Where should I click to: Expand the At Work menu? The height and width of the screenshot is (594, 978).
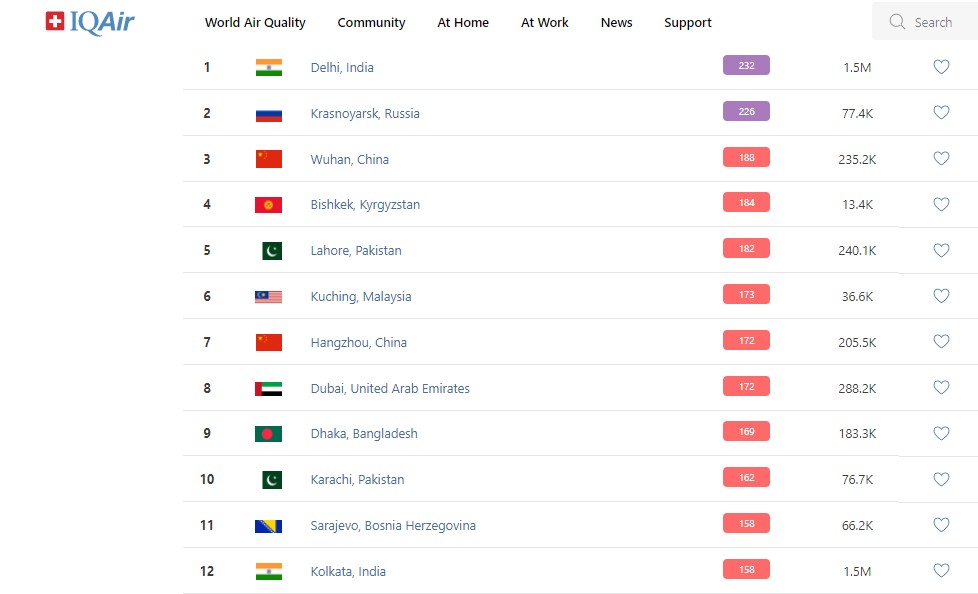545,22
